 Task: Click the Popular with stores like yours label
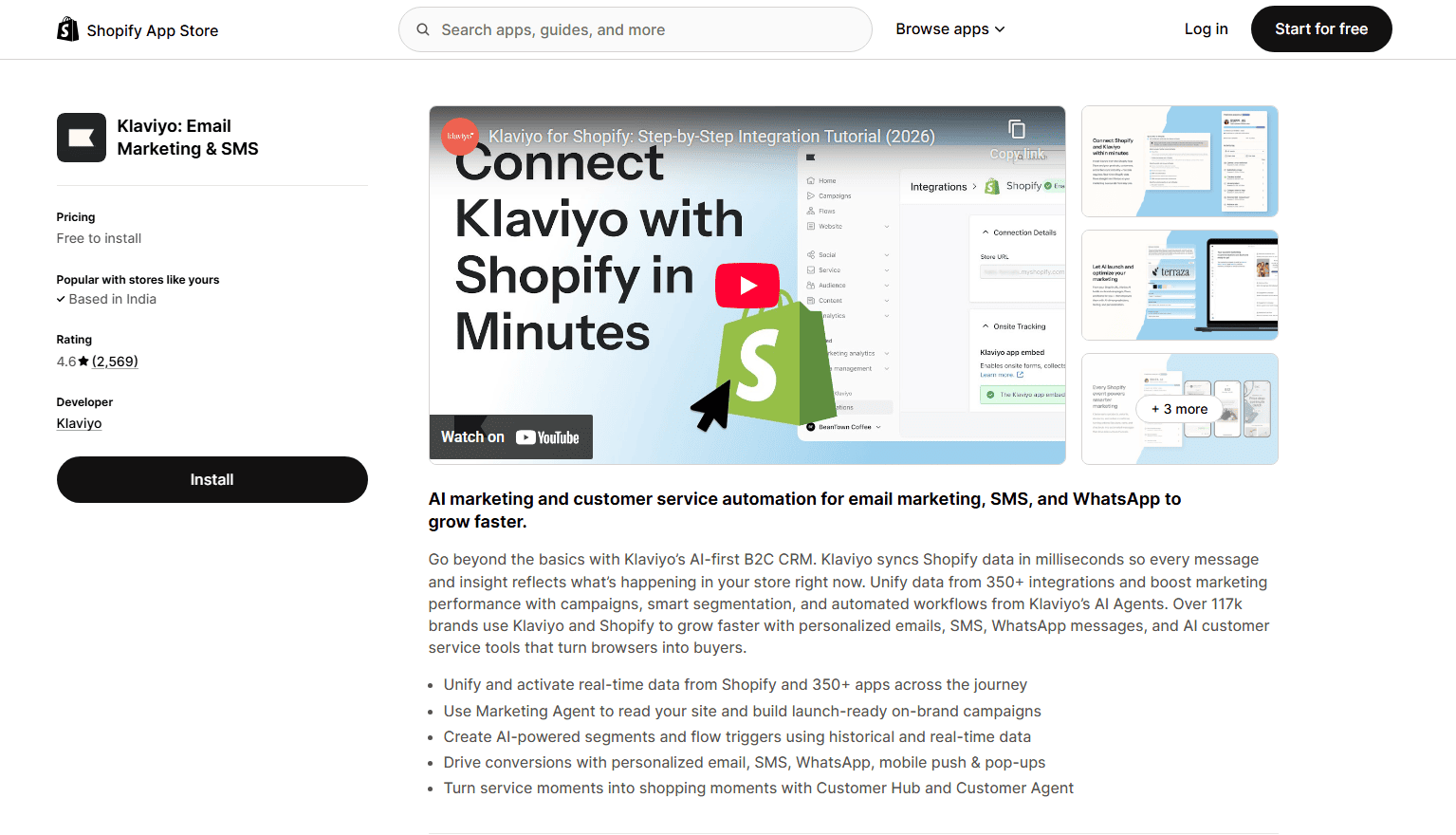(x=138, y=280)
